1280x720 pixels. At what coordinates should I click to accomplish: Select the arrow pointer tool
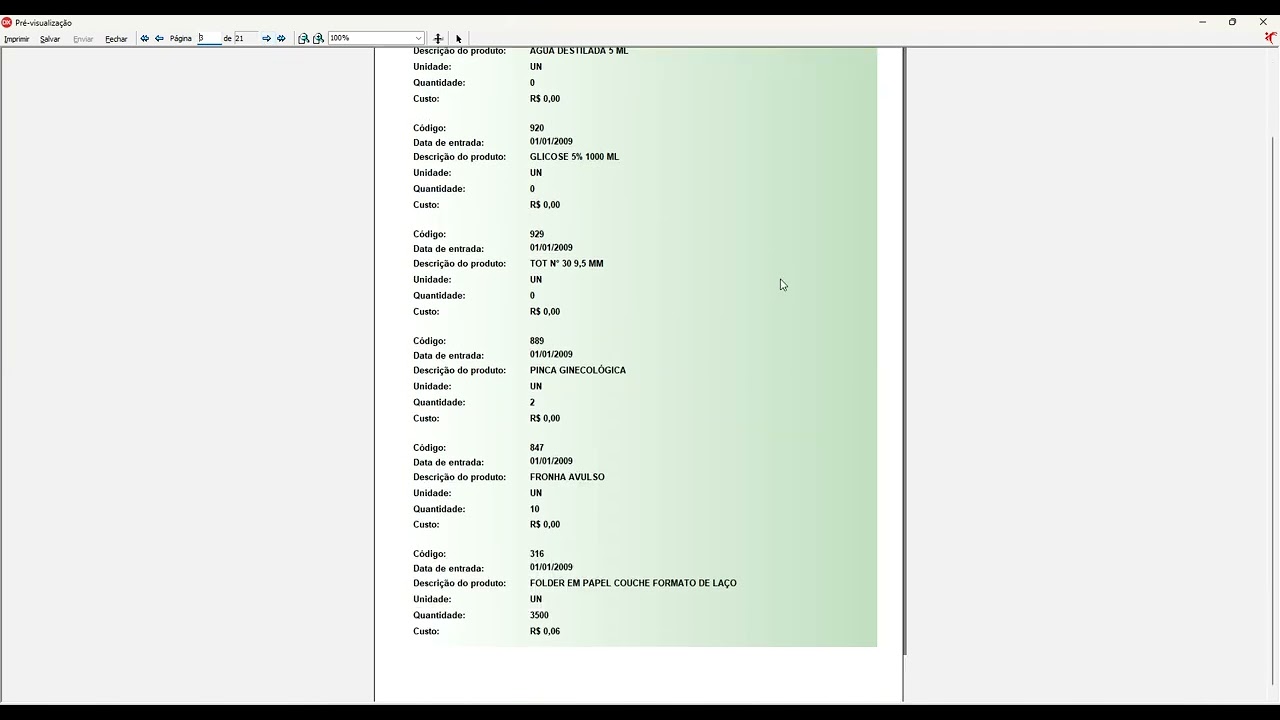(x=459, y=39)
